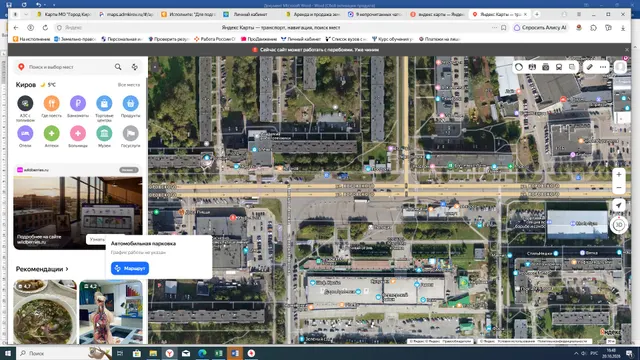Open 'Курс обучения' bookmark

coord(393,39)
